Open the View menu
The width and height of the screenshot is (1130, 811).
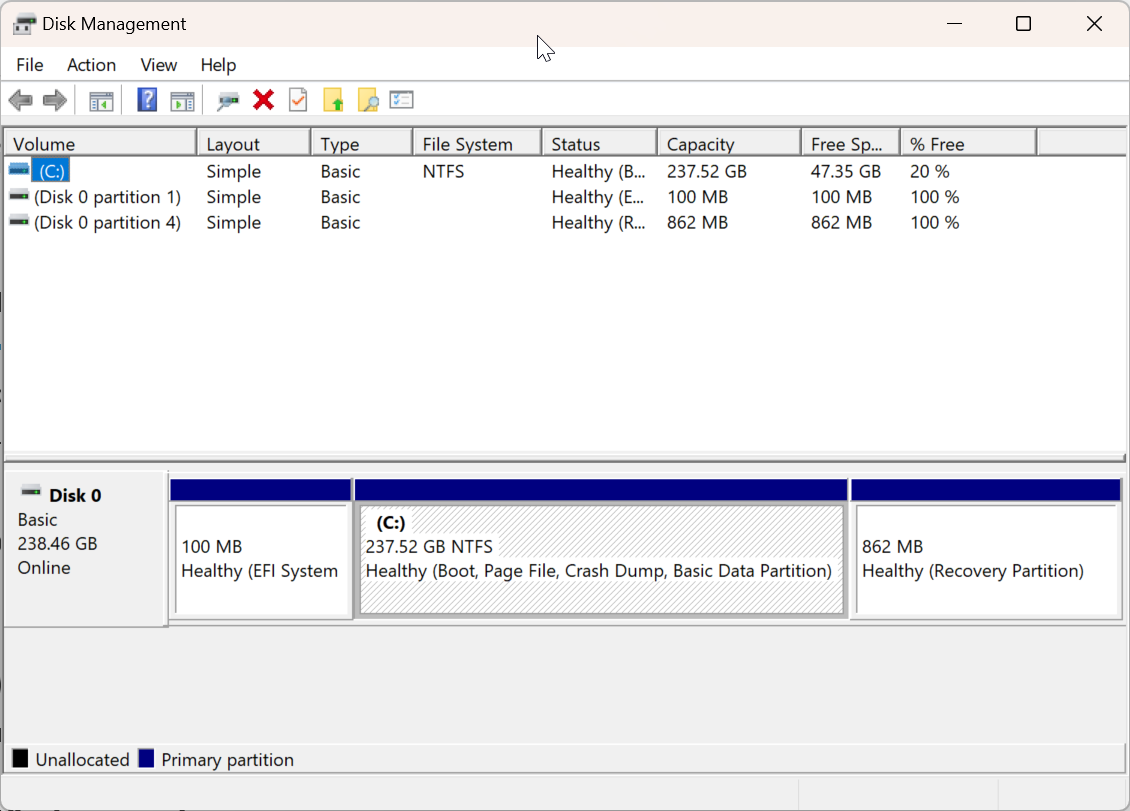[x=158, y=65]
